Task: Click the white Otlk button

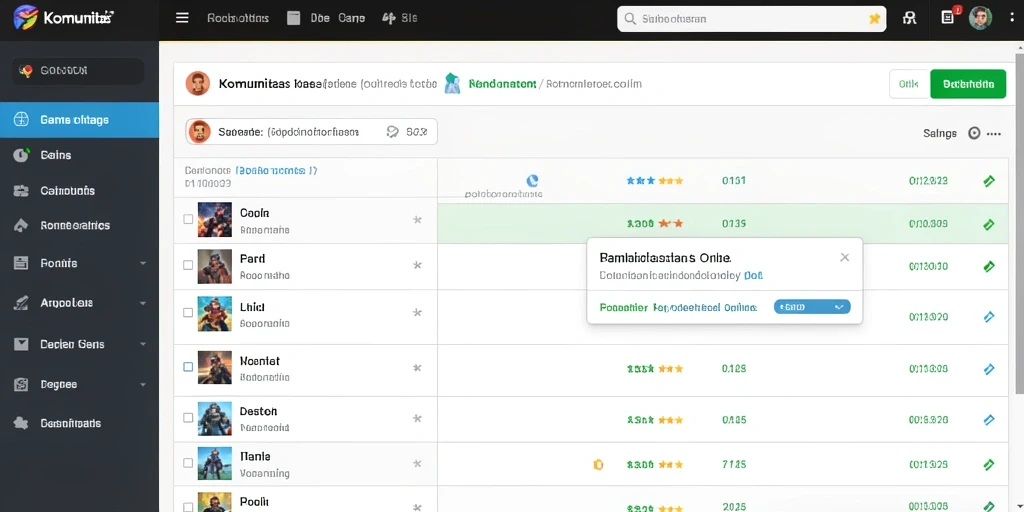Action: (x=909, y=84)
